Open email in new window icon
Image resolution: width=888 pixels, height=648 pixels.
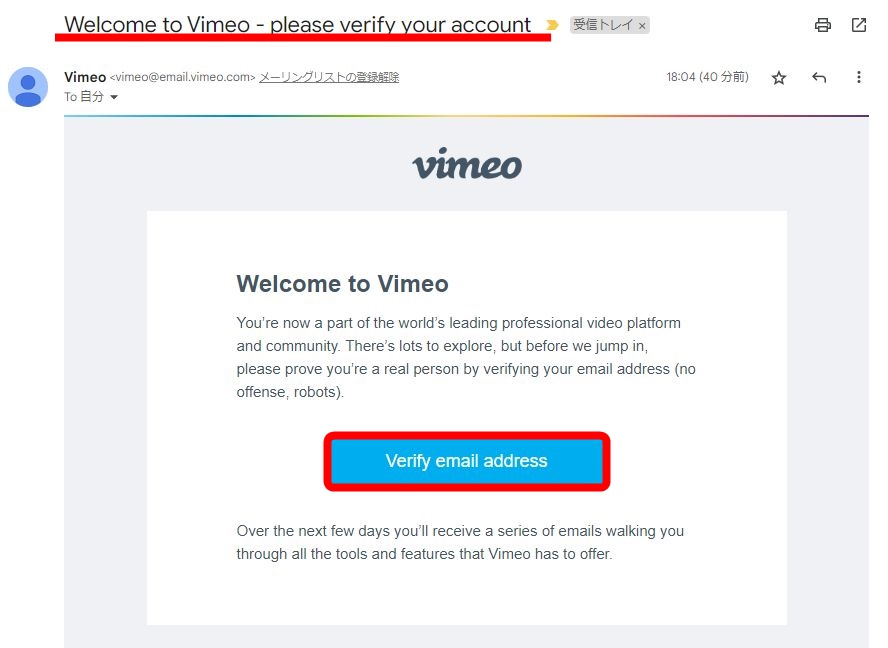859,25
